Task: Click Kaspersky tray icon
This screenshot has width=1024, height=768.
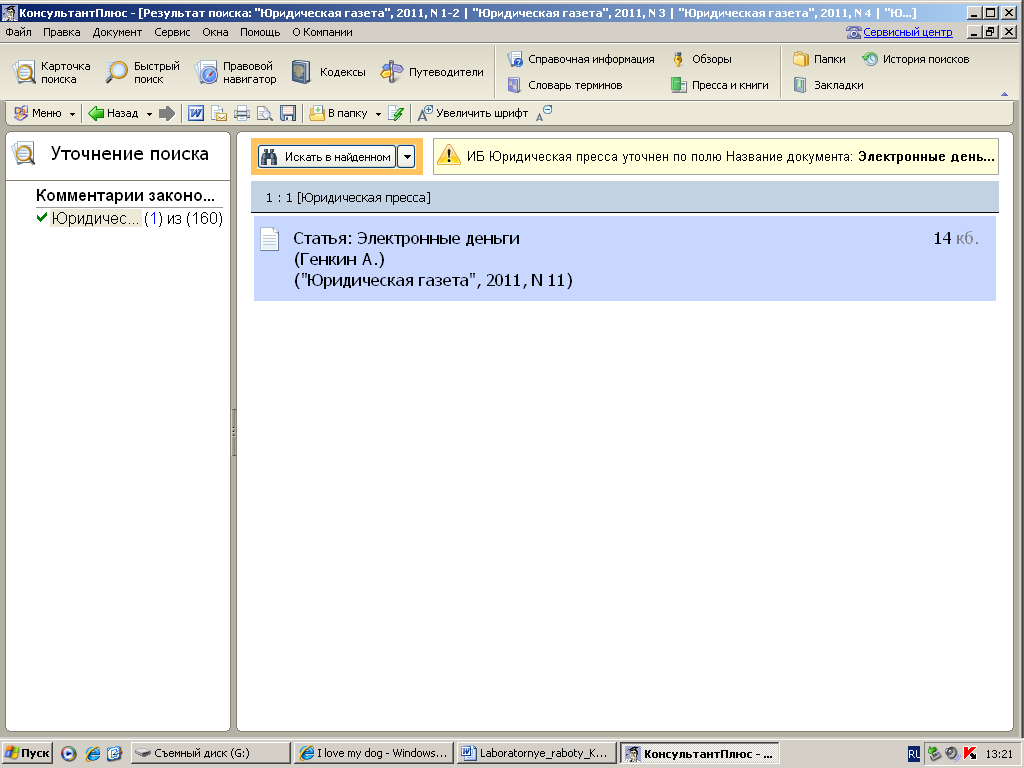Action: click(x=970, y=754)
